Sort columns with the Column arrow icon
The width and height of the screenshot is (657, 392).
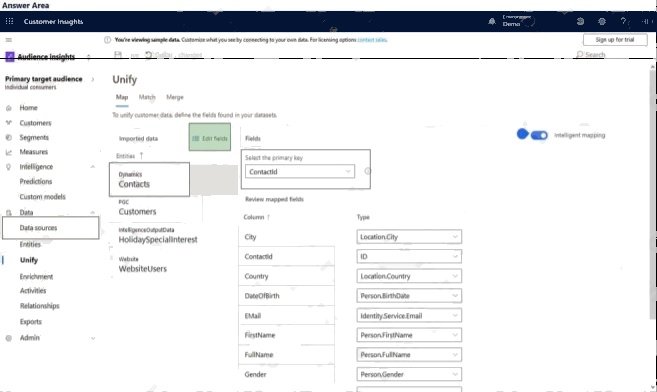(x=269, y=217)
